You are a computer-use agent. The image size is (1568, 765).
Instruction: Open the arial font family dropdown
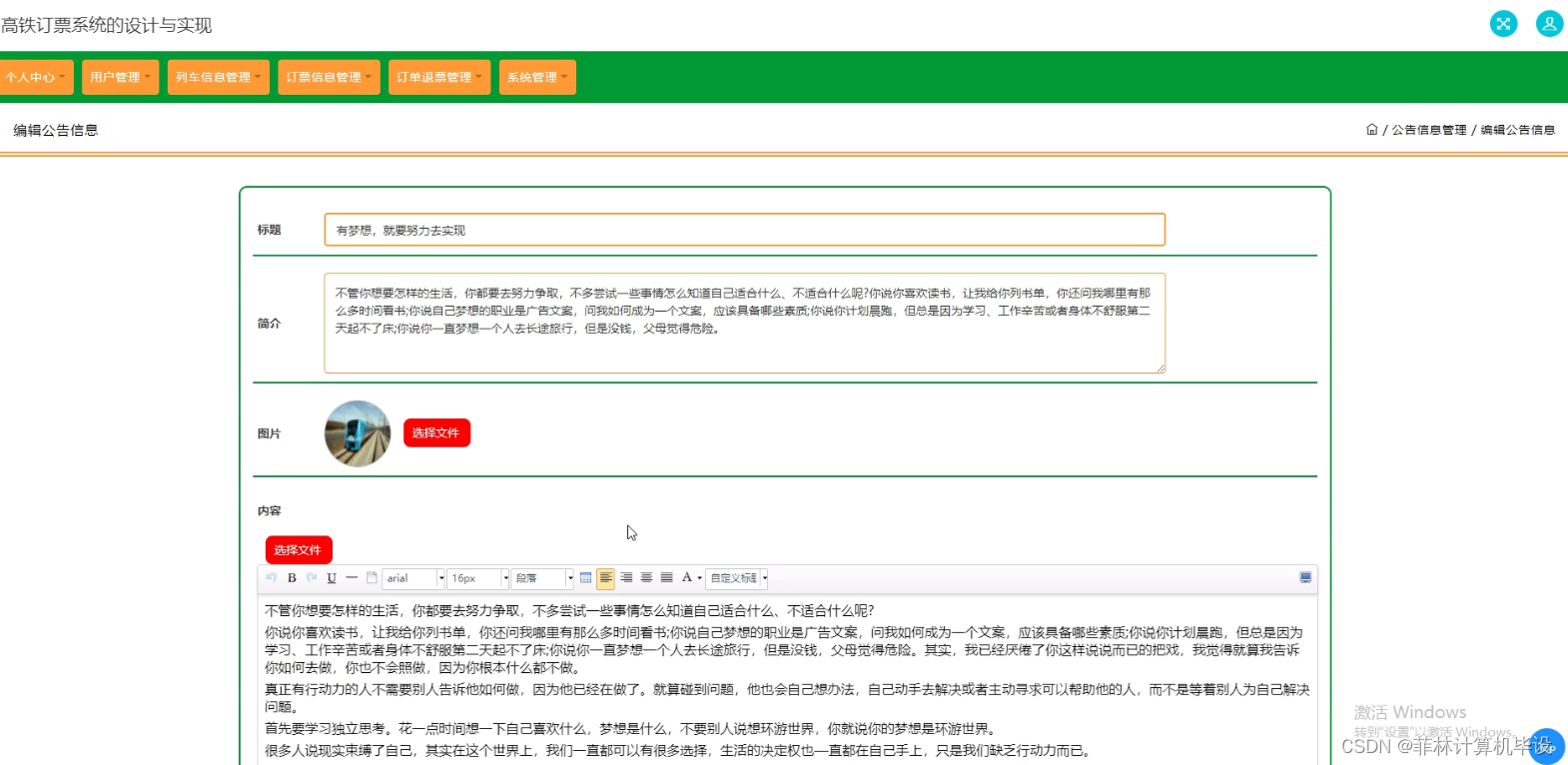(x=413, y=578)
